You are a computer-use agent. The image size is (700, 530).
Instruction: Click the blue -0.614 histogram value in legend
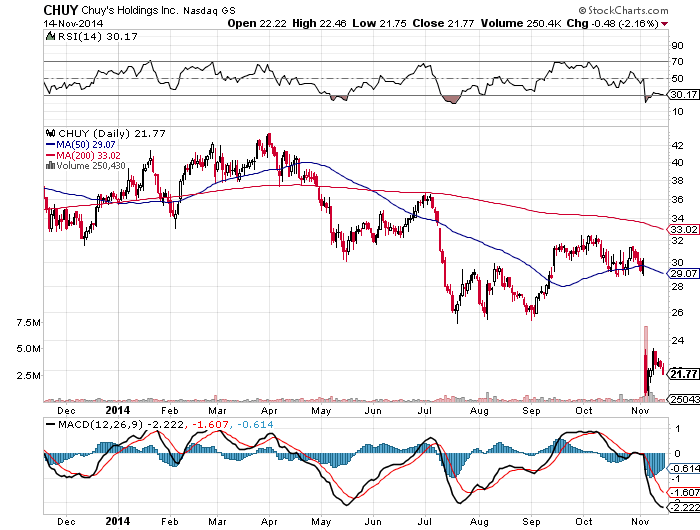[255, 425]
